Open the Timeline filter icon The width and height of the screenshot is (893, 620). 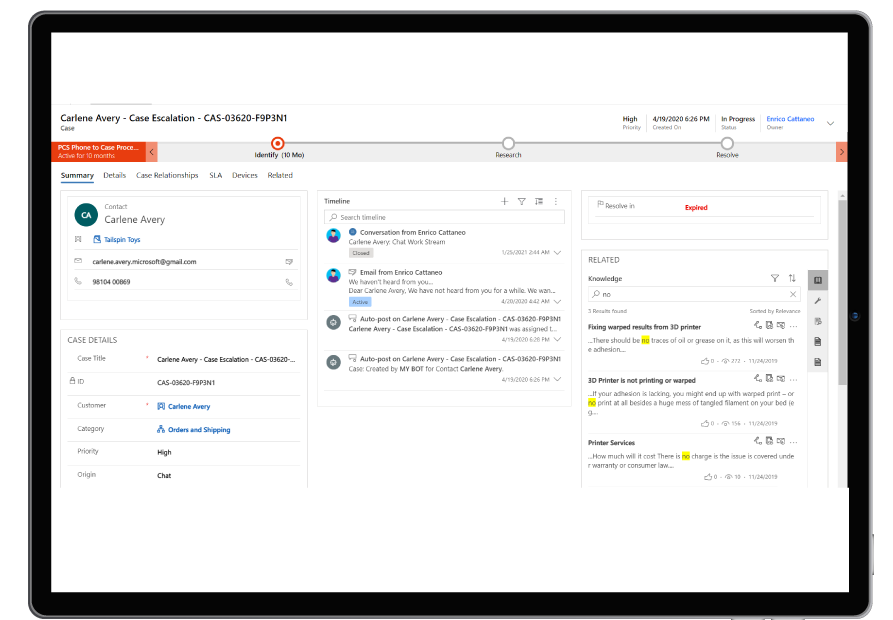pos(521,202)
